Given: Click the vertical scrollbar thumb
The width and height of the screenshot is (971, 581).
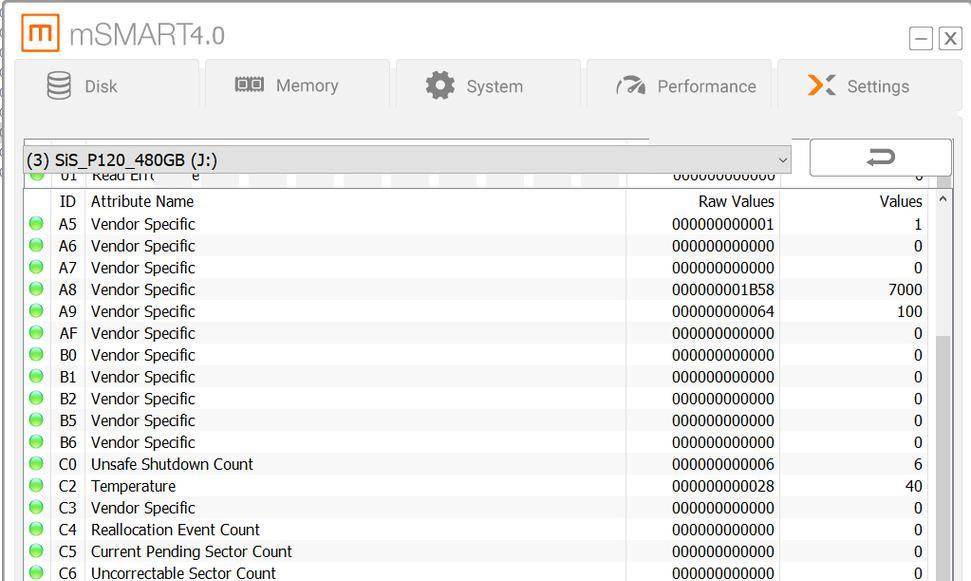Looking at the screenshot, I should click(x=943, y=458).
